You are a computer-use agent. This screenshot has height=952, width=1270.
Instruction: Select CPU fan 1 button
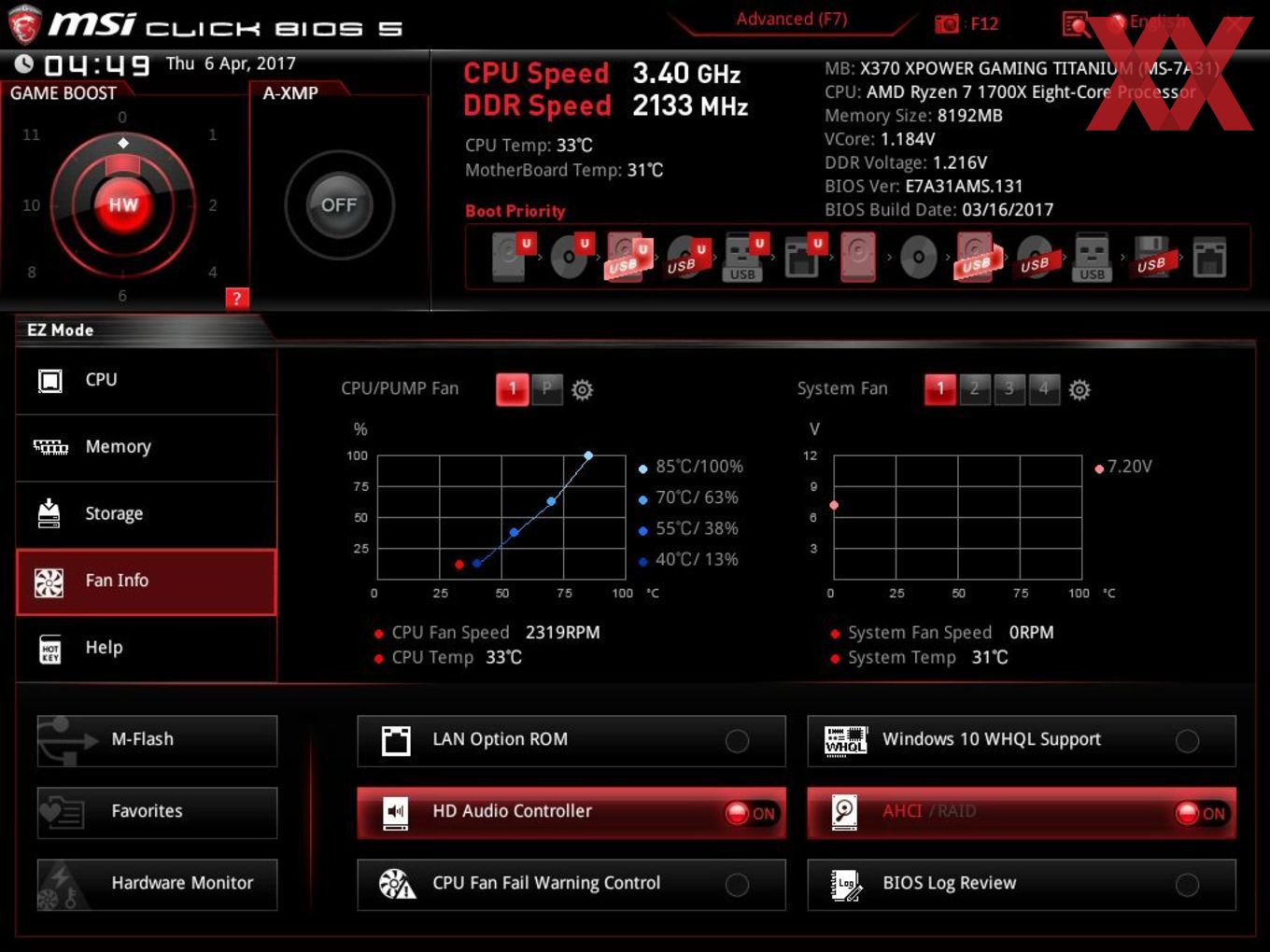(x=513, y=389)
